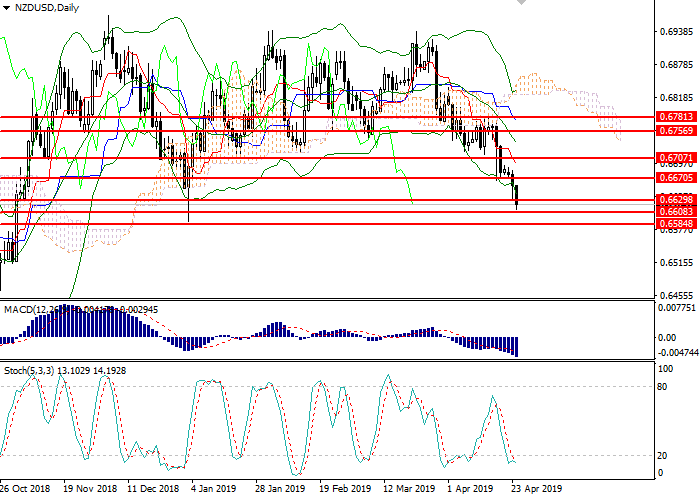The width and height of the screenshot is (700, 500).
Task: Click the 0.69385 price axis value
Action: pos(676,32)
